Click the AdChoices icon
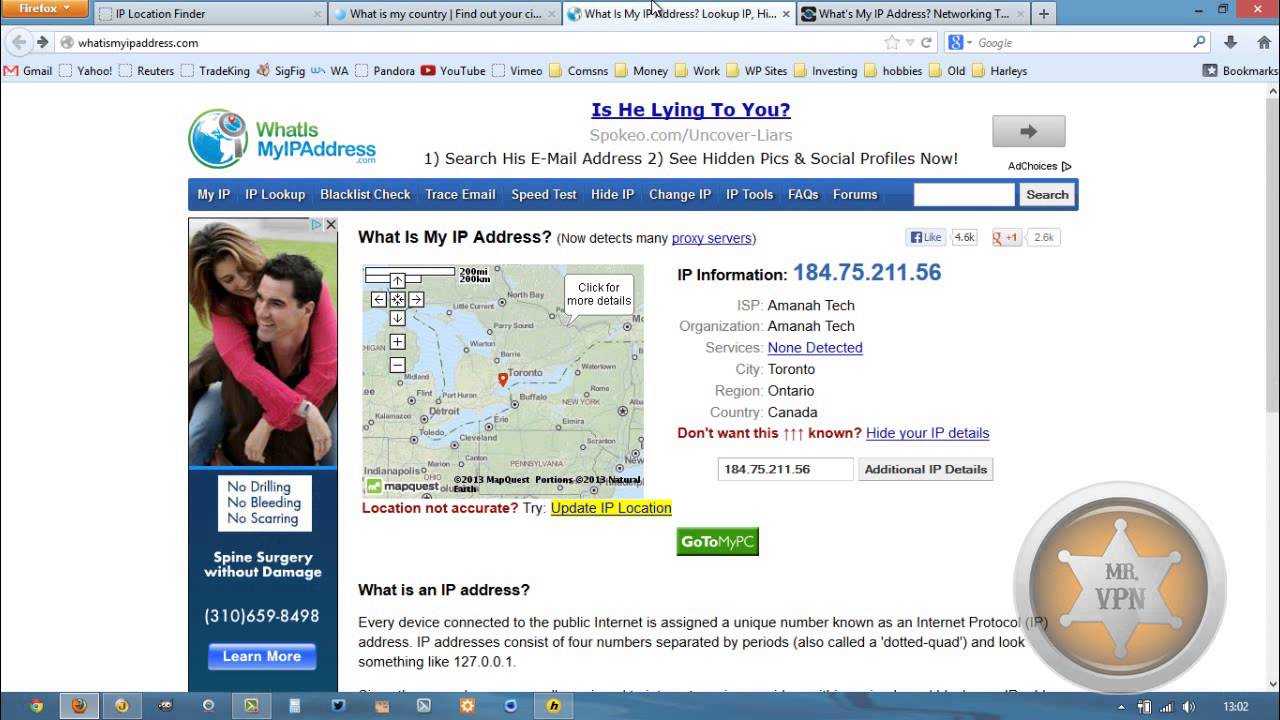 click(1066, 167)
